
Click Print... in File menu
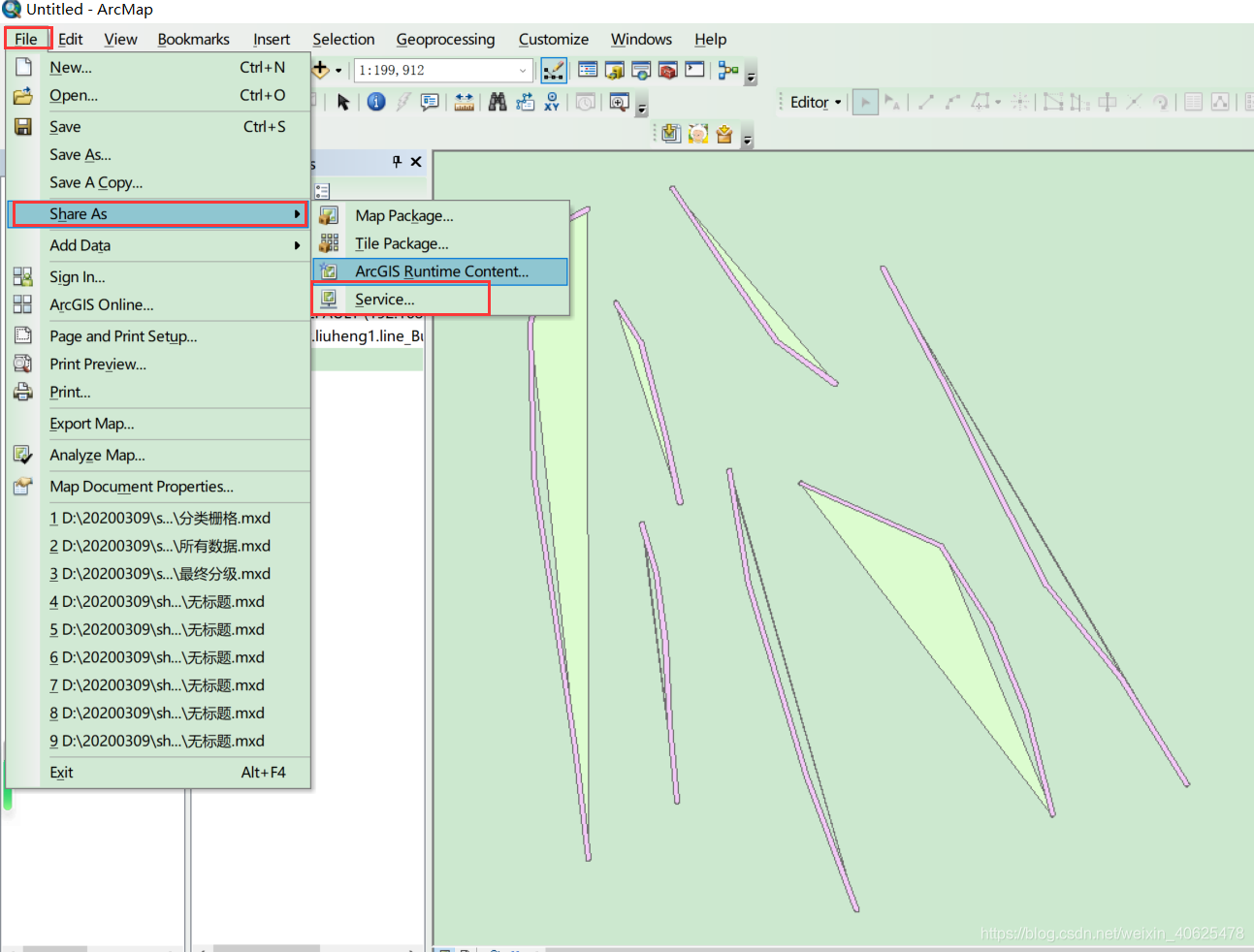[158, 393]
